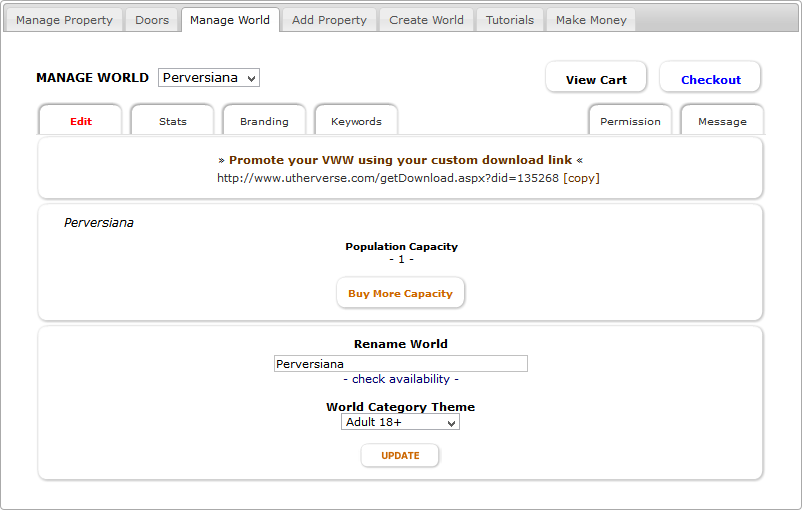Go to the Message sub-tab
The image size is (802, 510).
click(722, 121)
